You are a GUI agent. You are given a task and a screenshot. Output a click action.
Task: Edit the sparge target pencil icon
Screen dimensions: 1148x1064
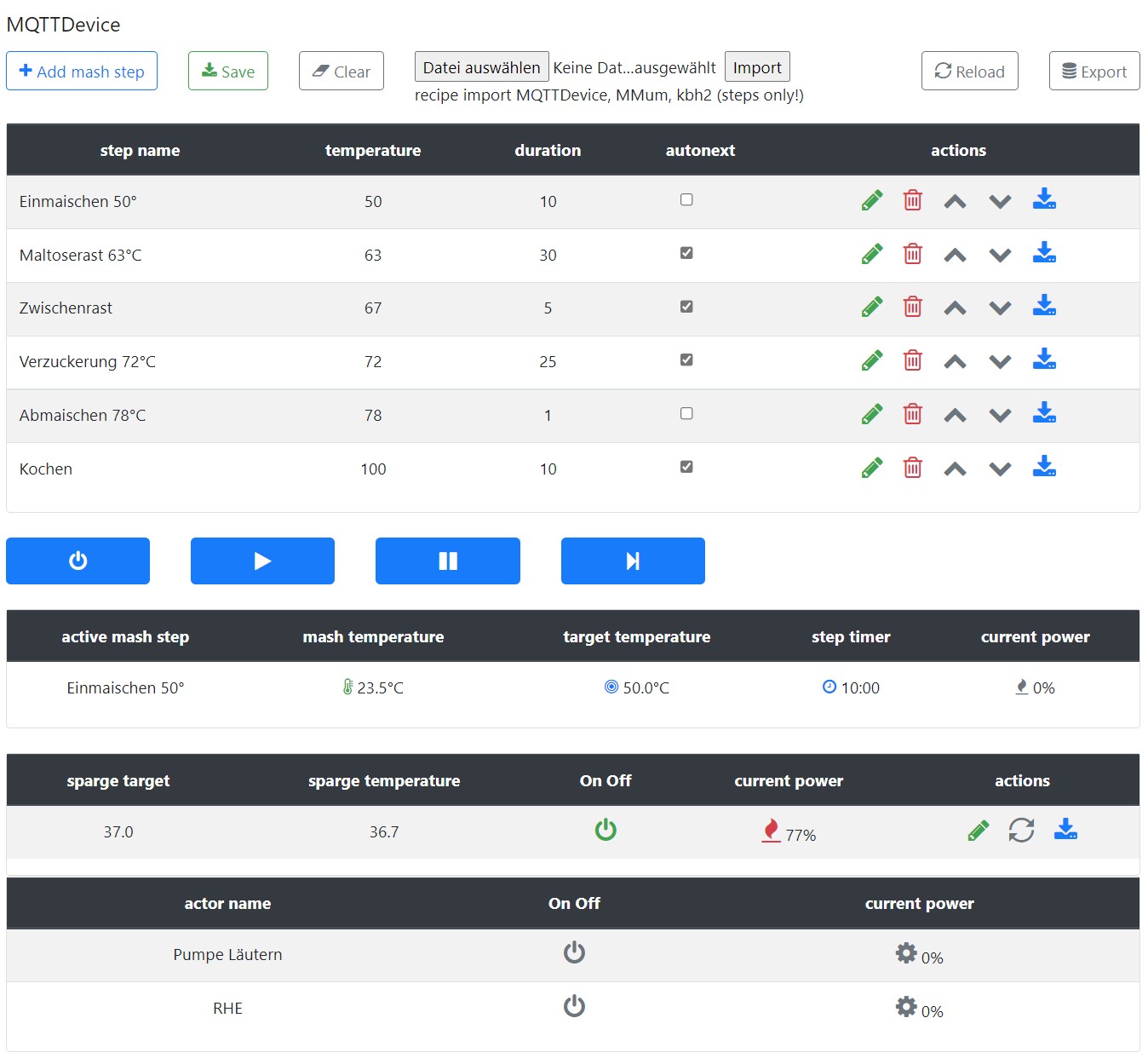(x=978, y=831)
